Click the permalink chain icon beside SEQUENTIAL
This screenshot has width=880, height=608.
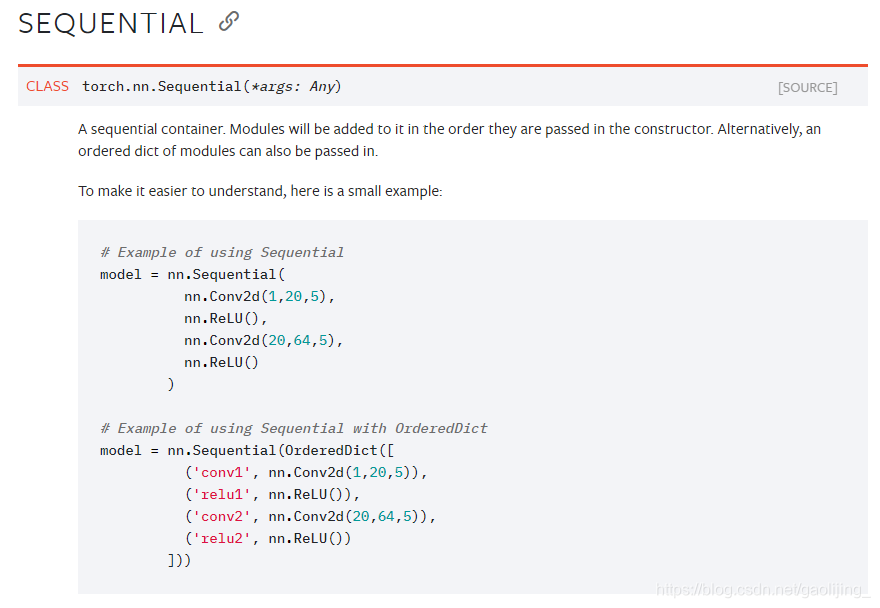point(229,22)
